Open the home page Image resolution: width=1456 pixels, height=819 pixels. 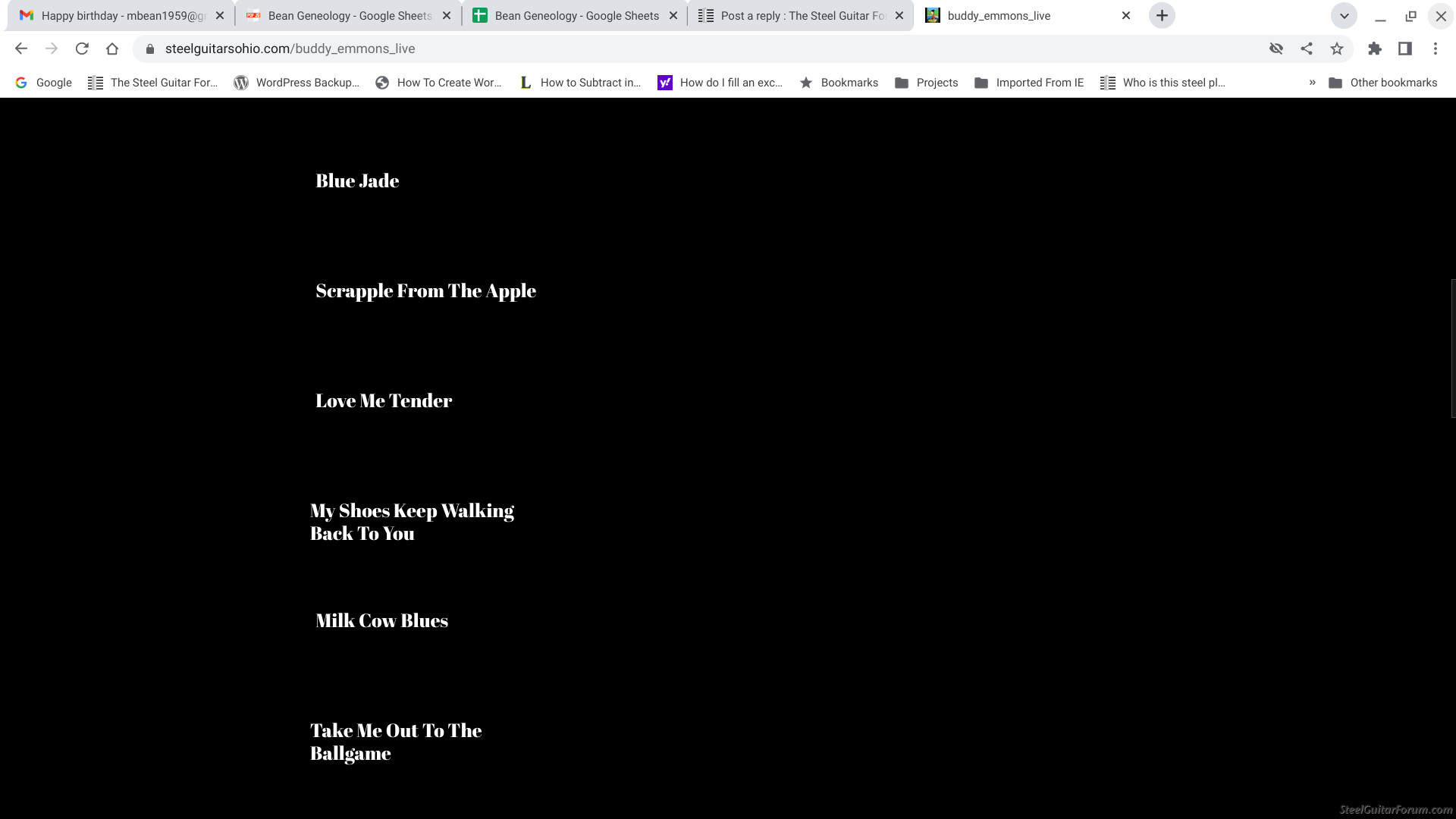click(x=112, y=49)
